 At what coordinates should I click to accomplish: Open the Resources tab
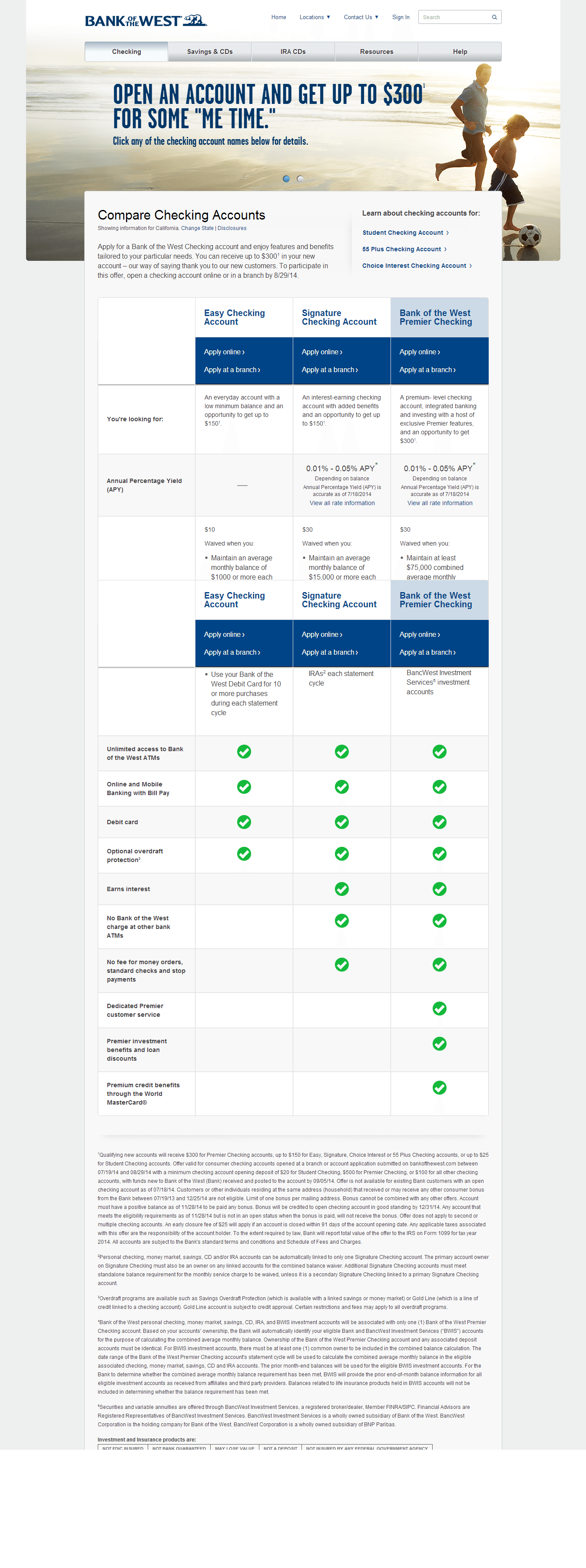376,52
